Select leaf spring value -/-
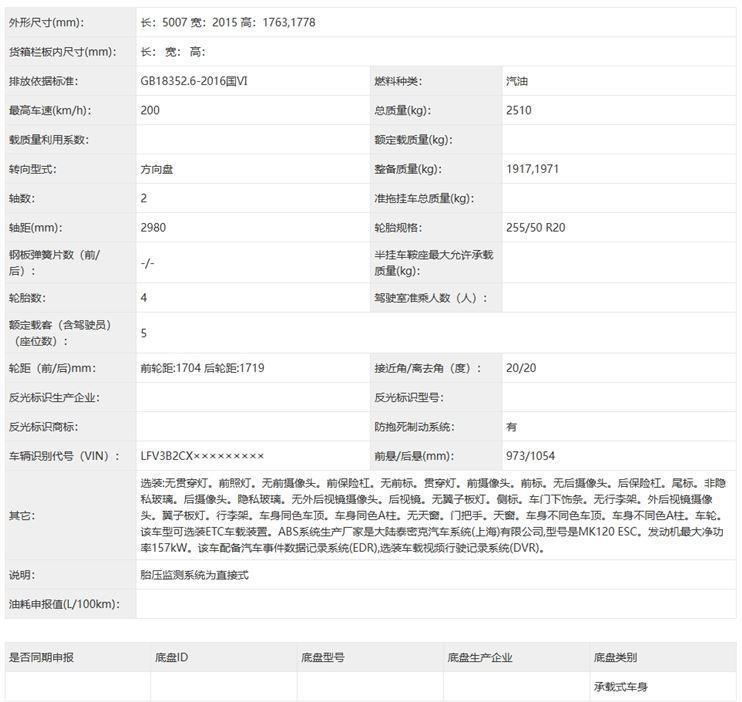 coord(148,263)
